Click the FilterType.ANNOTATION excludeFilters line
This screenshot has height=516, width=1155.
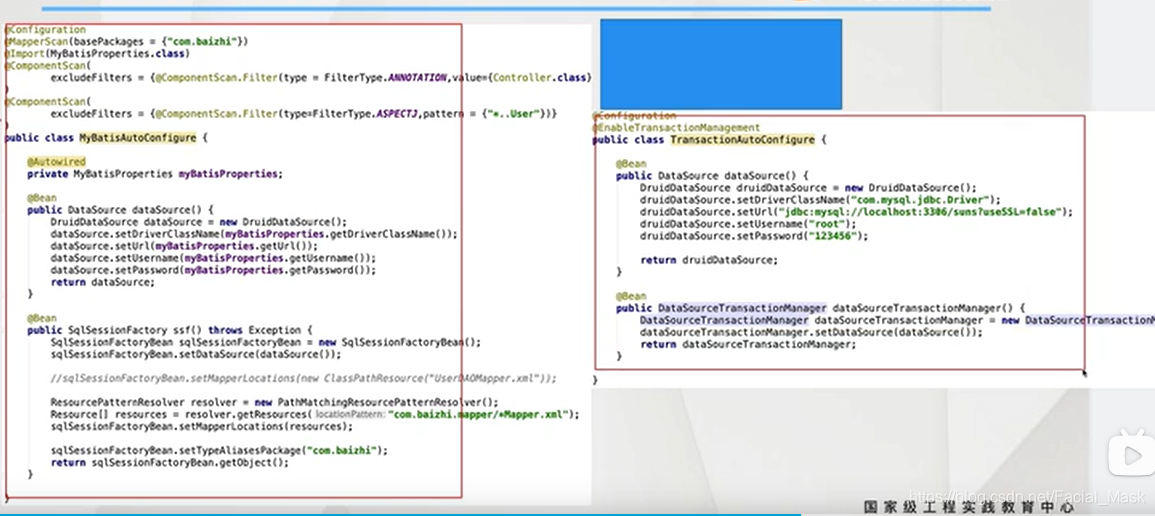(x=321, y=77)
